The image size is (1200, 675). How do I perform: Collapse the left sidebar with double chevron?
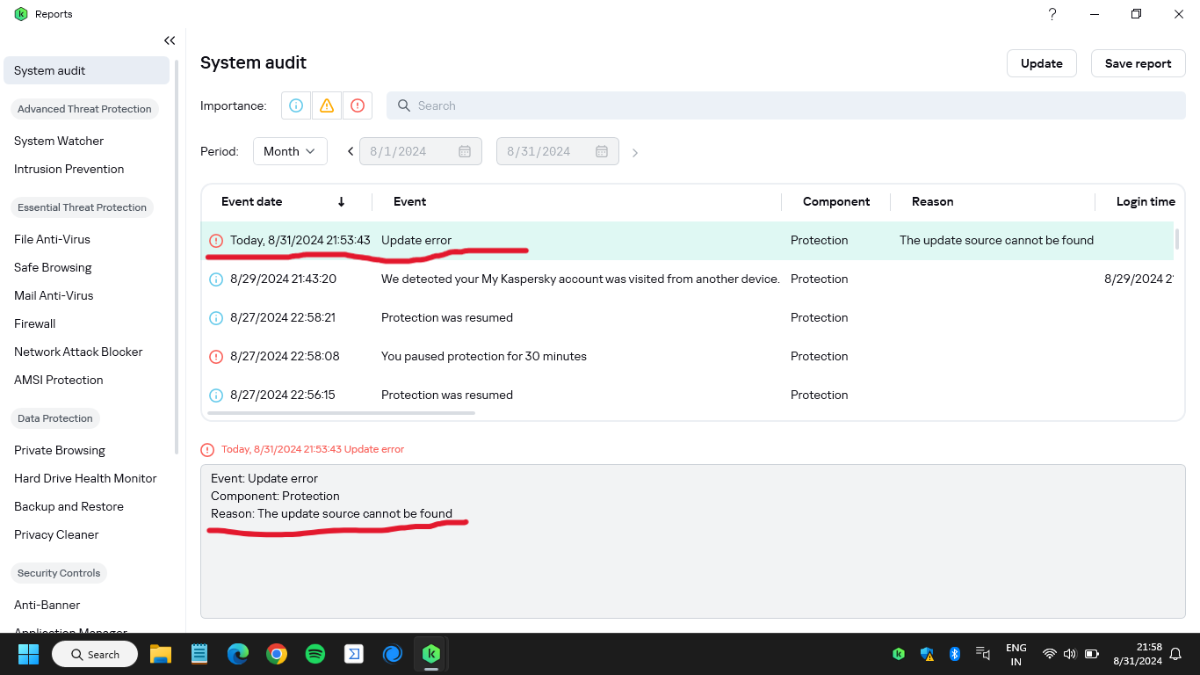169,41
